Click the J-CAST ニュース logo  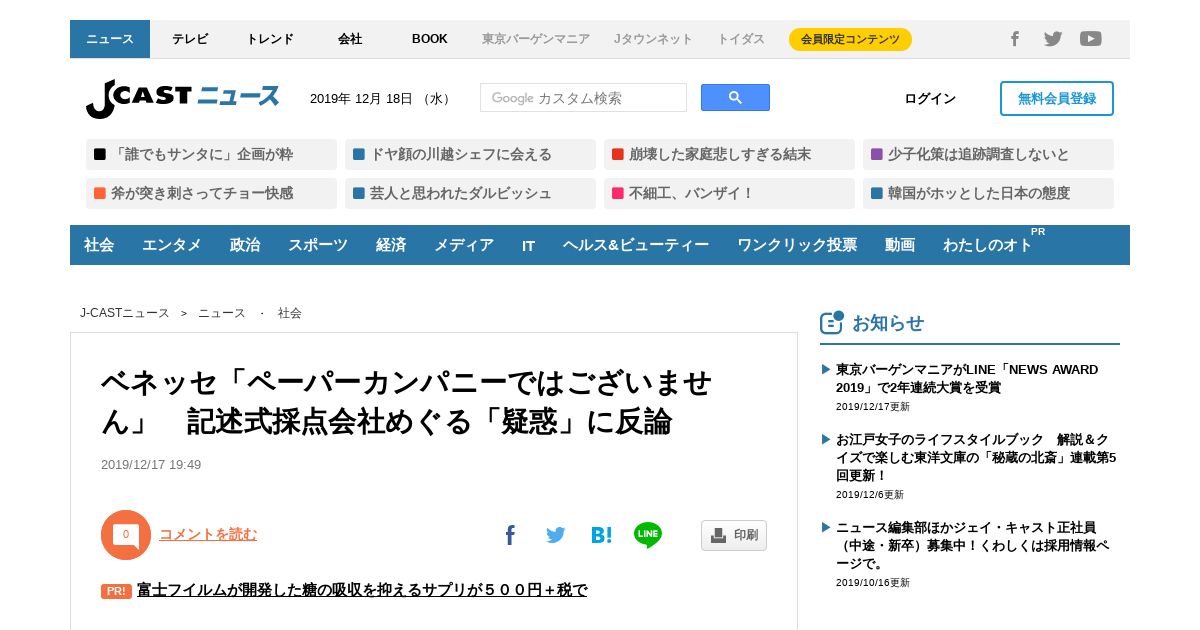(182, 98)
